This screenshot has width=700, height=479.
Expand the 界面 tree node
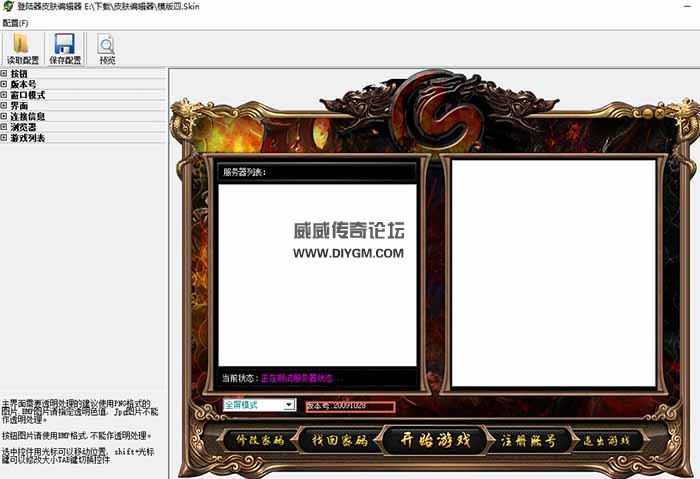click(x=4, y=106)
